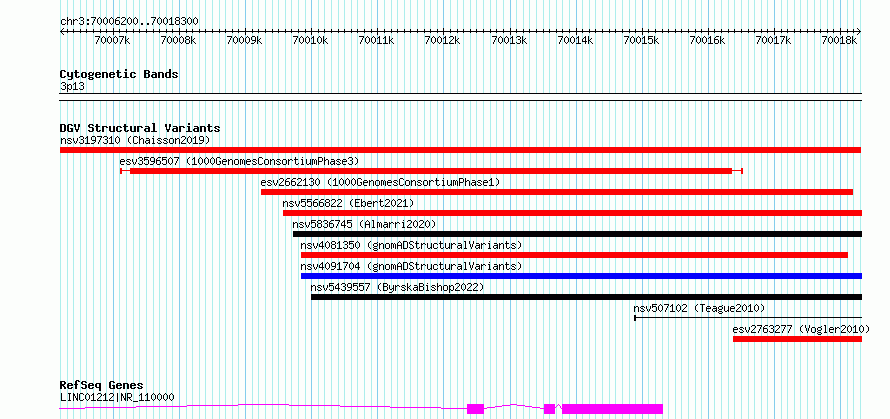Click the 70012k ruler label
The height and width of the screenshot is (419, 890).
click(x=443, y=40)
